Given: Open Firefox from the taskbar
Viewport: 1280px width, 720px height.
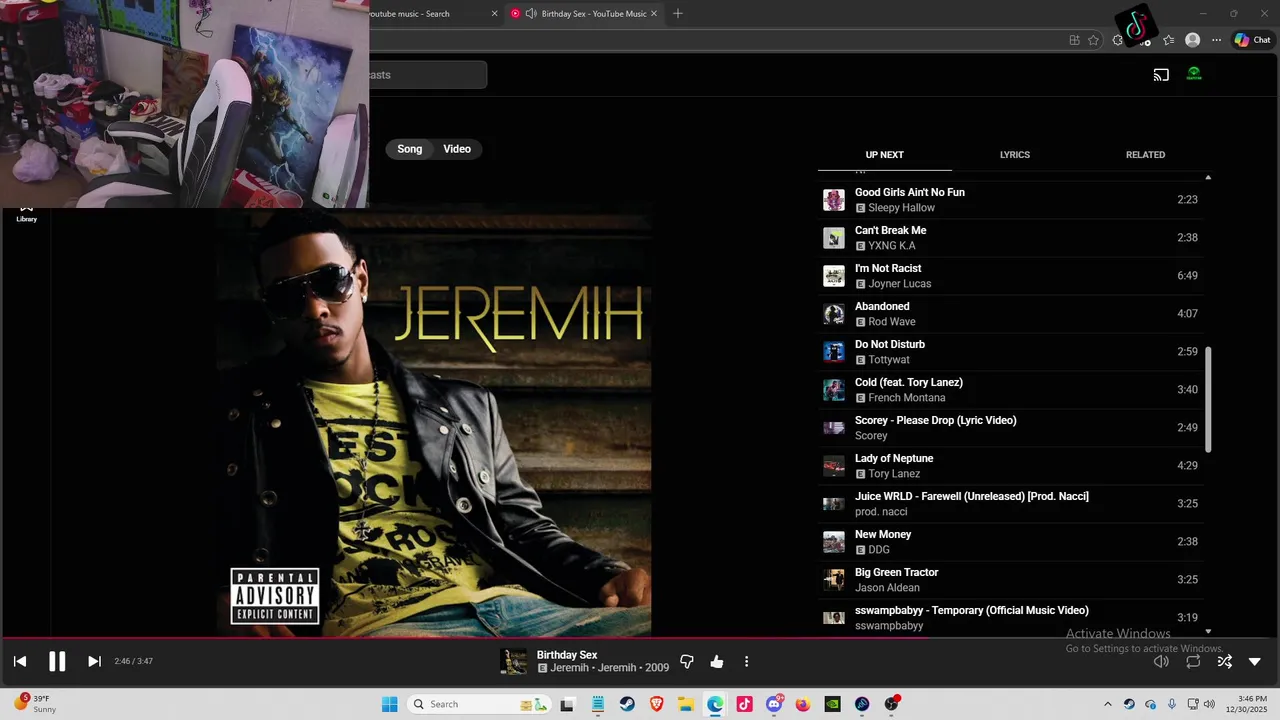Looking at the screenshot, I should click(x=803, y=704).
